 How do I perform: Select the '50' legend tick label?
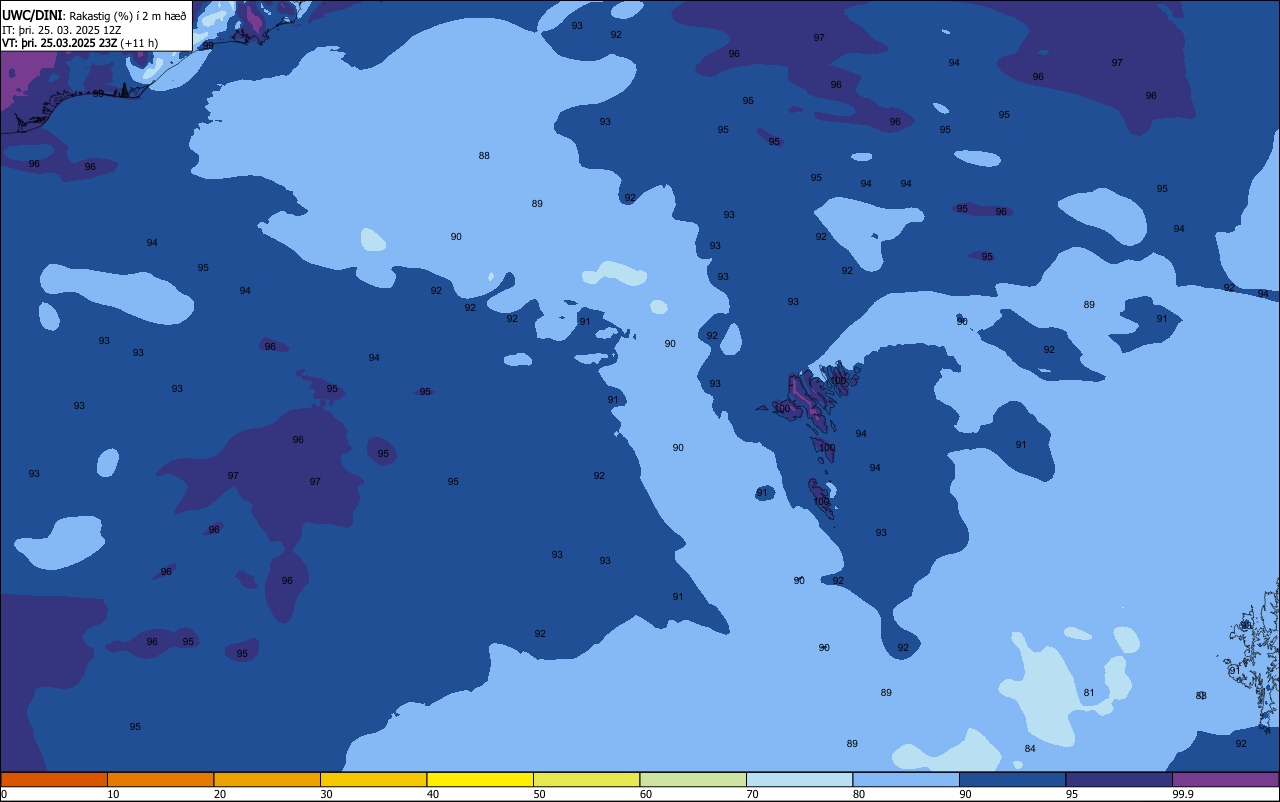click(x=539, y=794)
